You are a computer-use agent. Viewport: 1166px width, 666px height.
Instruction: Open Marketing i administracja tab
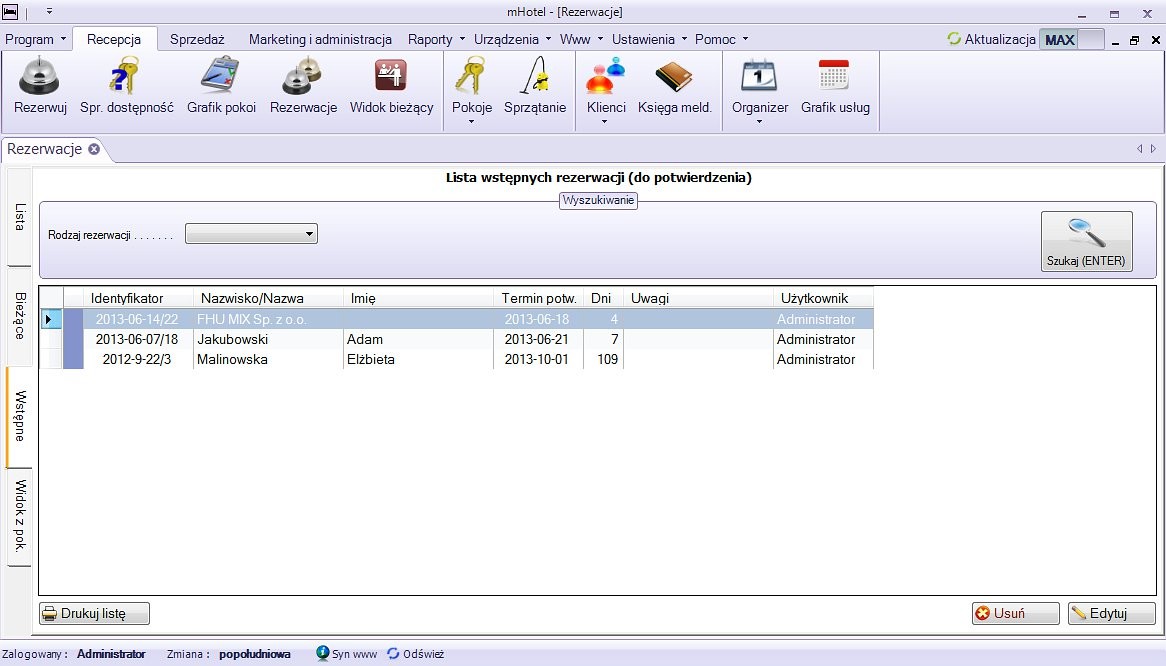coord(320,39)
